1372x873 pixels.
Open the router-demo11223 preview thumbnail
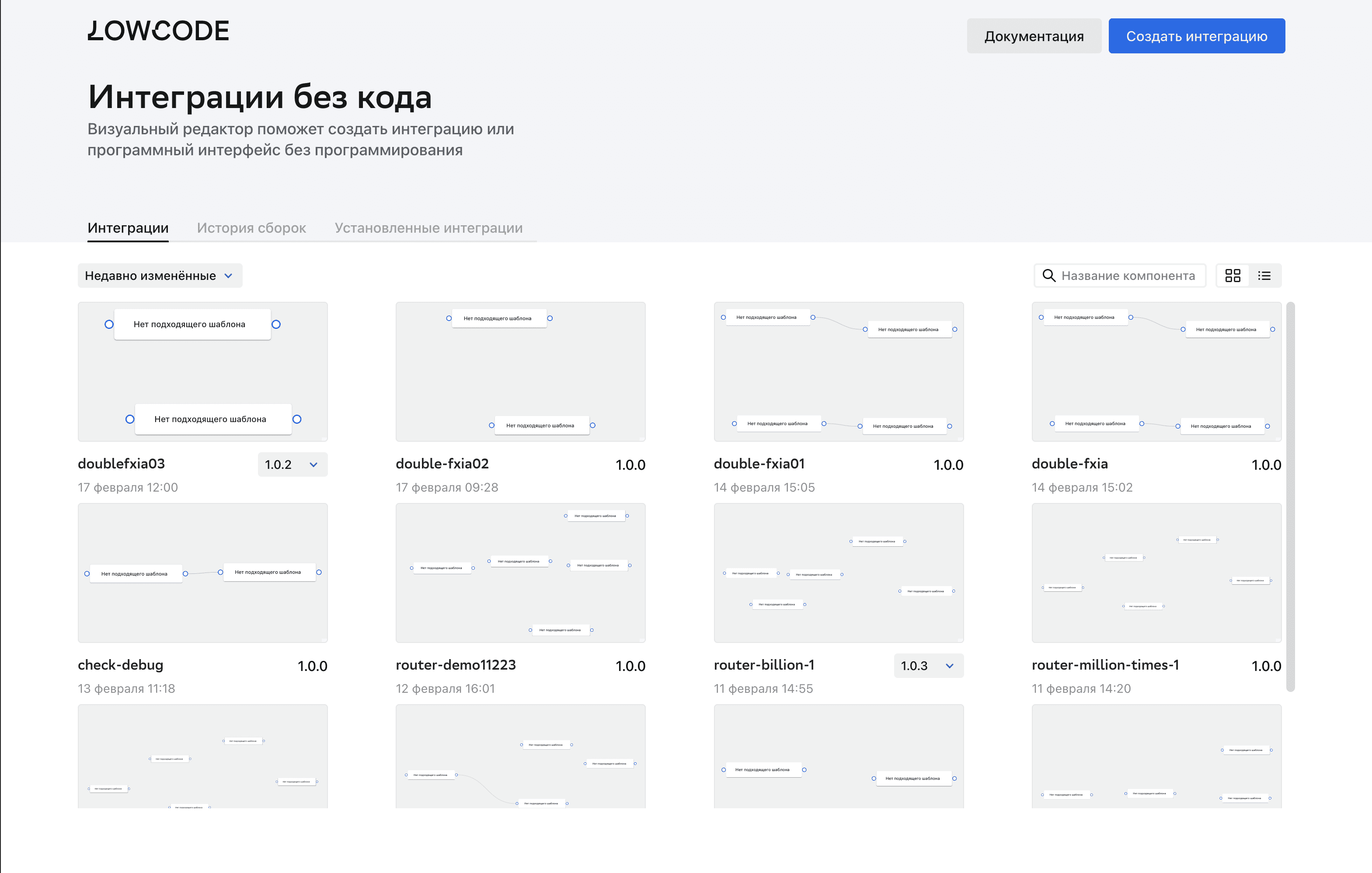click(520, 573)
